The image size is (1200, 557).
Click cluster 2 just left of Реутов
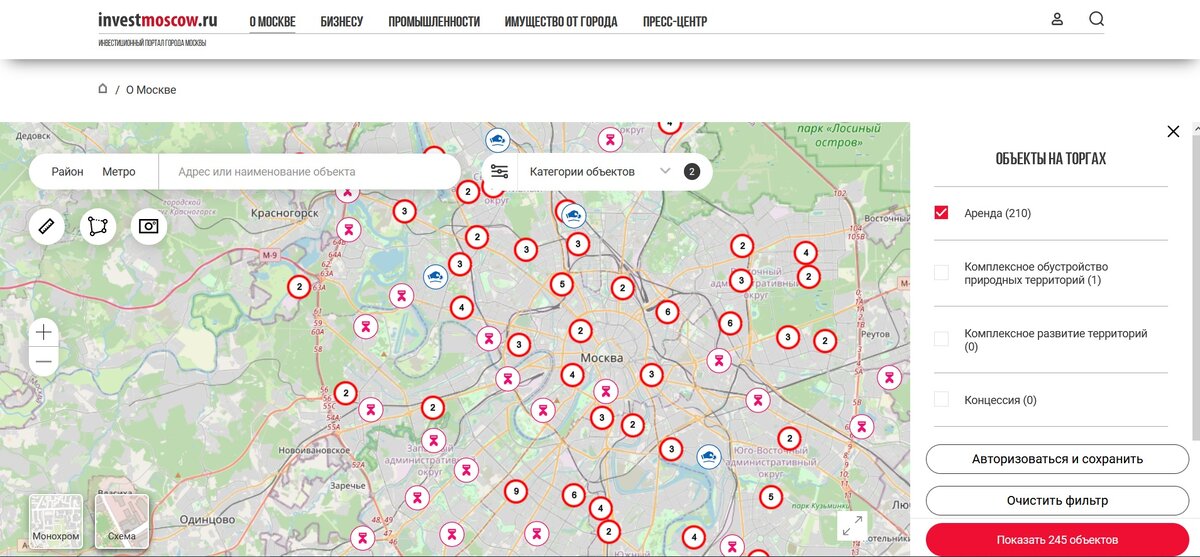(x=824, y=341)
